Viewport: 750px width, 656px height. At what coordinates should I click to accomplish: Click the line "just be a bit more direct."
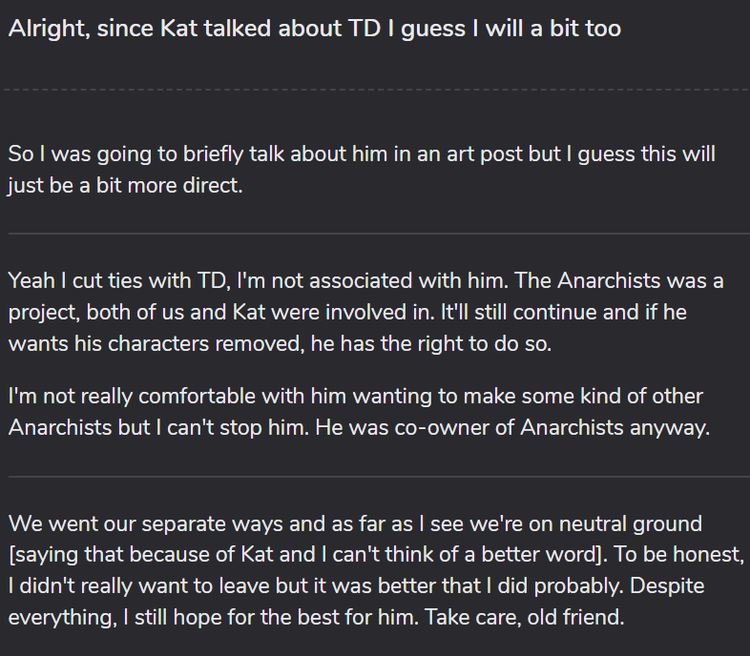click(x=125, y=186)
